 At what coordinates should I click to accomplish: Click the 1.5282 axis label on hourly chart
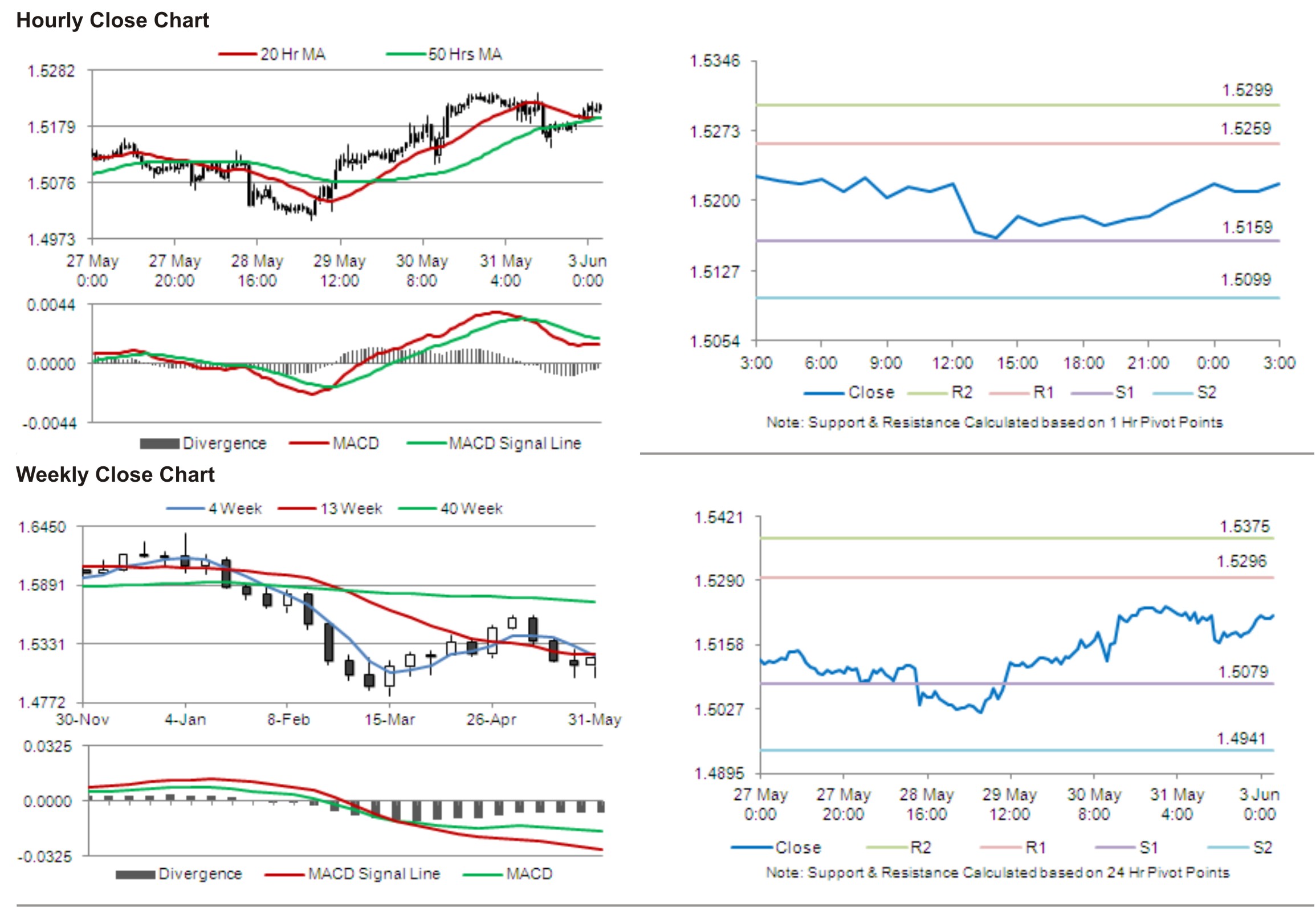[51, 71]
